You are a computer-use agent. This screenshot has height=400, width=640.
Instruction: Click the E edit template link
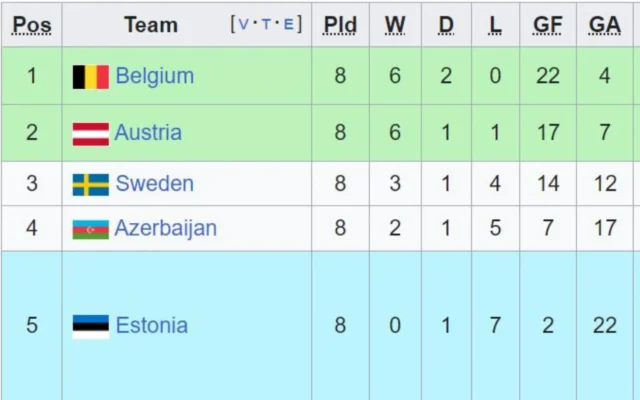coord(288,24)
